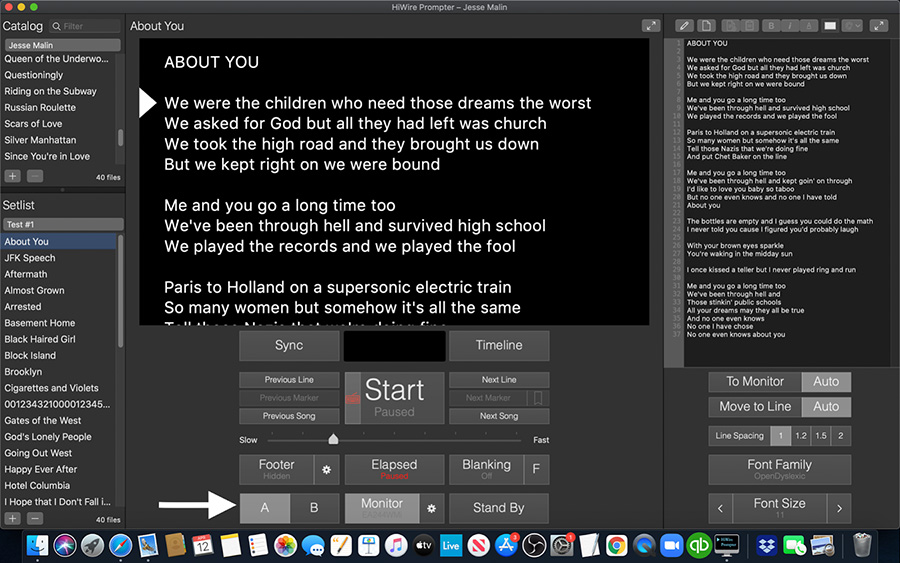900x563 pixels.
Task: Open the Jesse Malin catalog selector
Action: pos(63,45)
